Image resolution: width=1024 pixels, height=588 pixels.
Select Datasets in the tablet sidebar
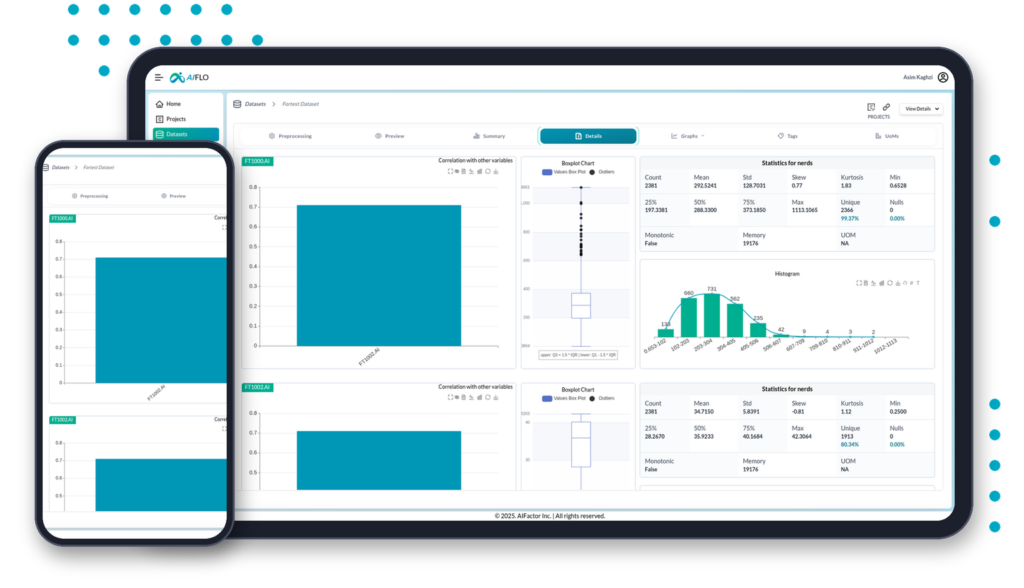pos(186,134)
